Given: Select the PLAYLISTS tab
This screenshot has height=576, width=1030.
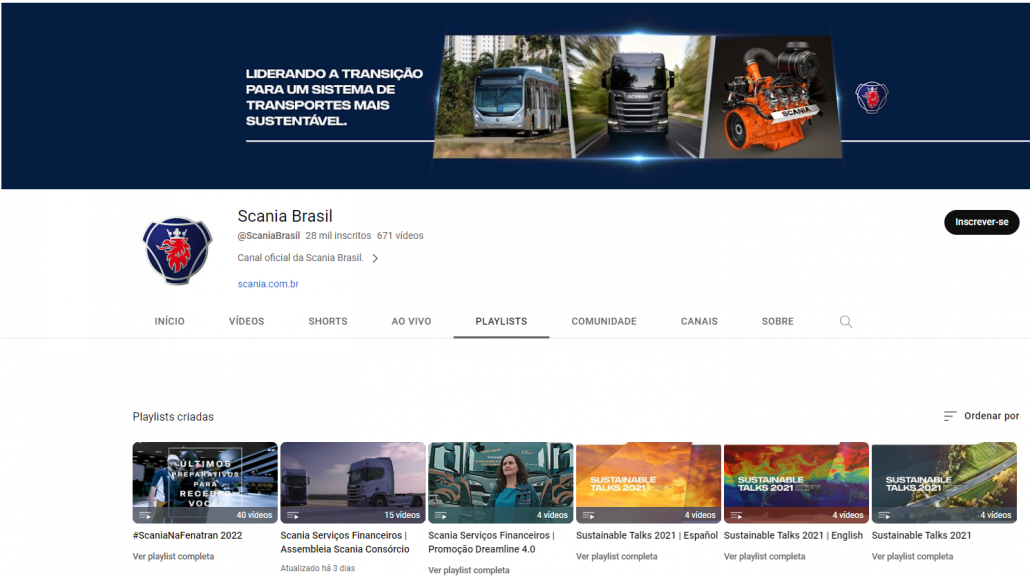Looking at the screenshot, I should point(501,321).
